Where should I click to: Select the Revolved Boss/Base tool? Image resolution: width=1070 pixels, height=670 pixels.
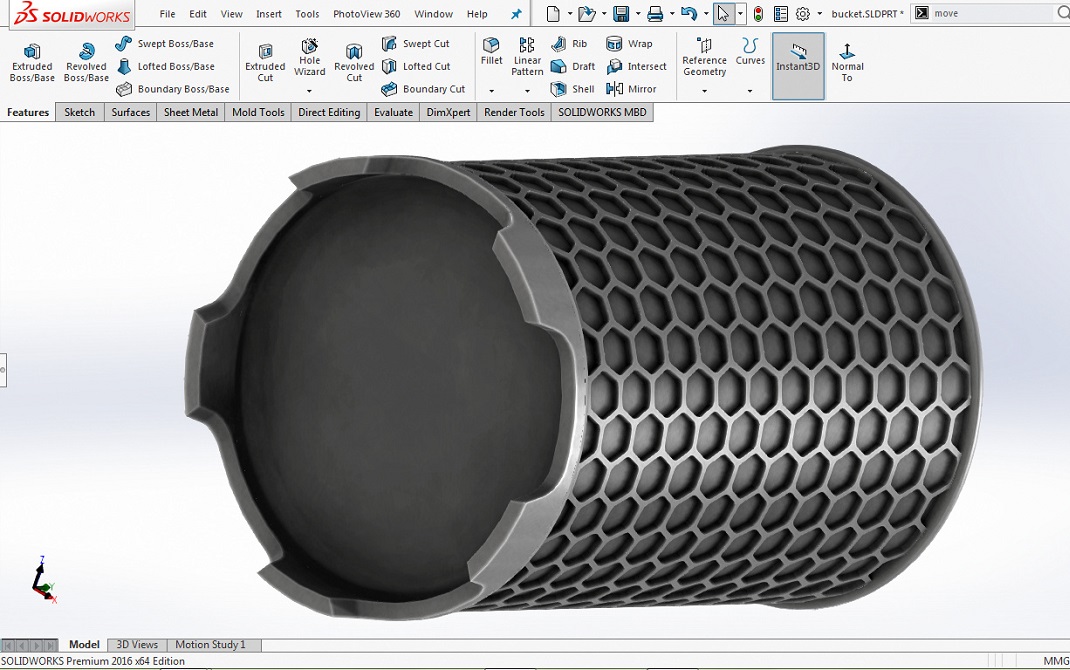pyautogui.click(x=86, y=62)
